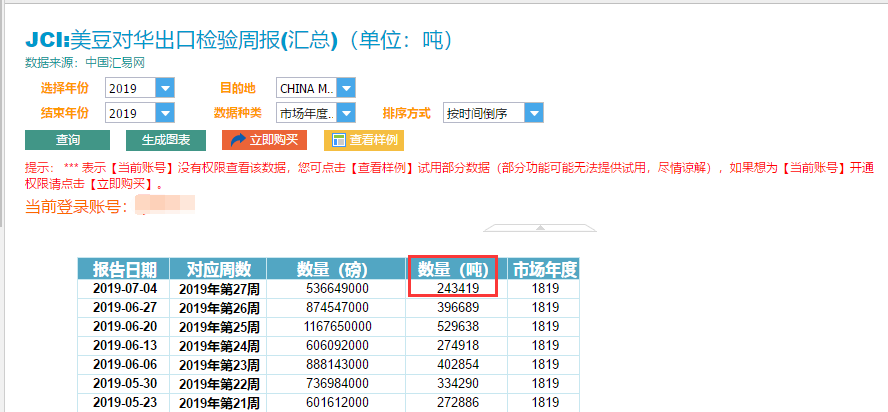Select the highlighted 243419 tonnage cell

point(456,288)
